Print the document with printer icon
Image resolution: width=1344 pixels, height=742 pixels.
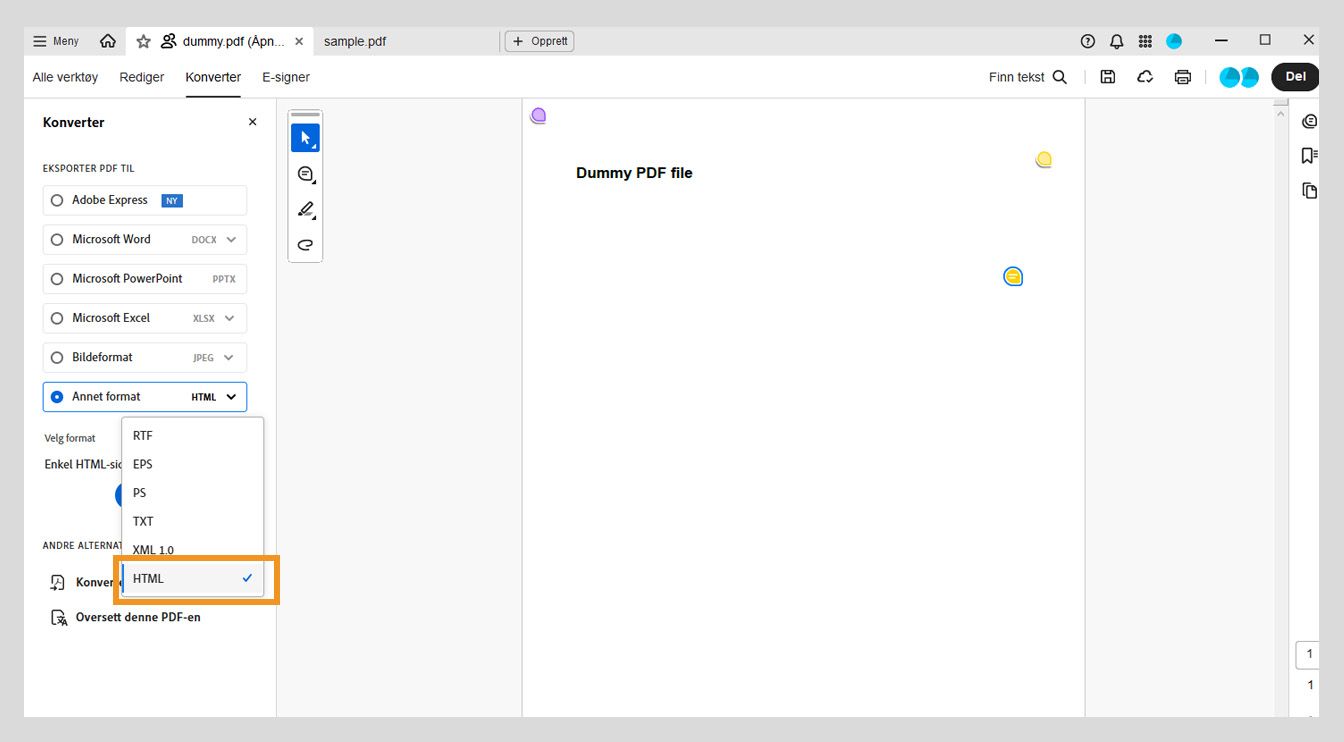[1183, 77]
